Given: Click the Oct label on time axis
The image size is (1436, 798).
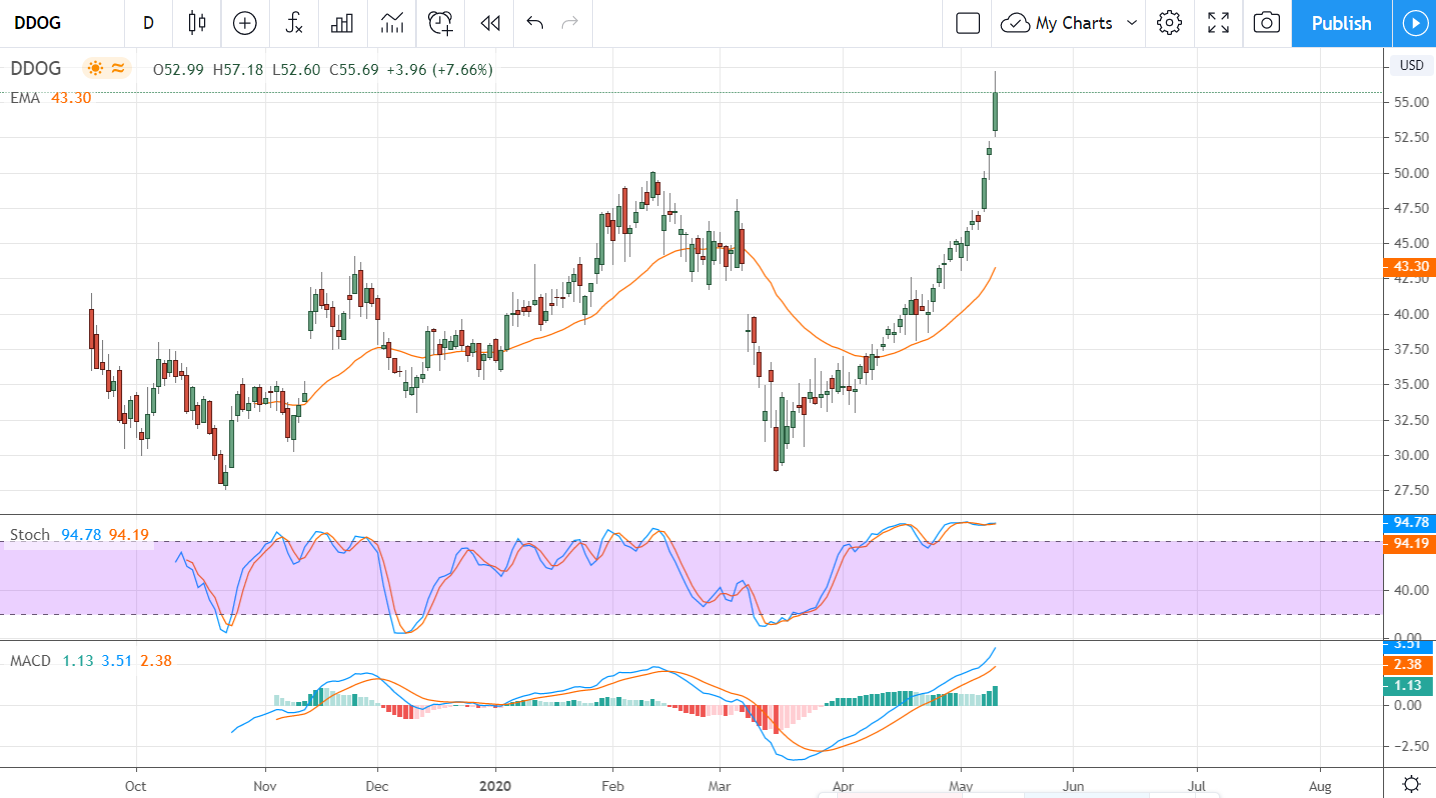Looking at the screenshot, I should [135, 786].
